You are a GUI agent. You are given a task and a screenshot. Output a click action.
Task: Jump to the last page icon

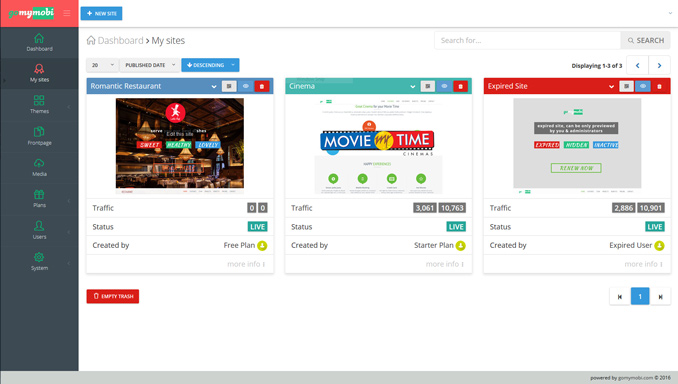click(660, 297)
